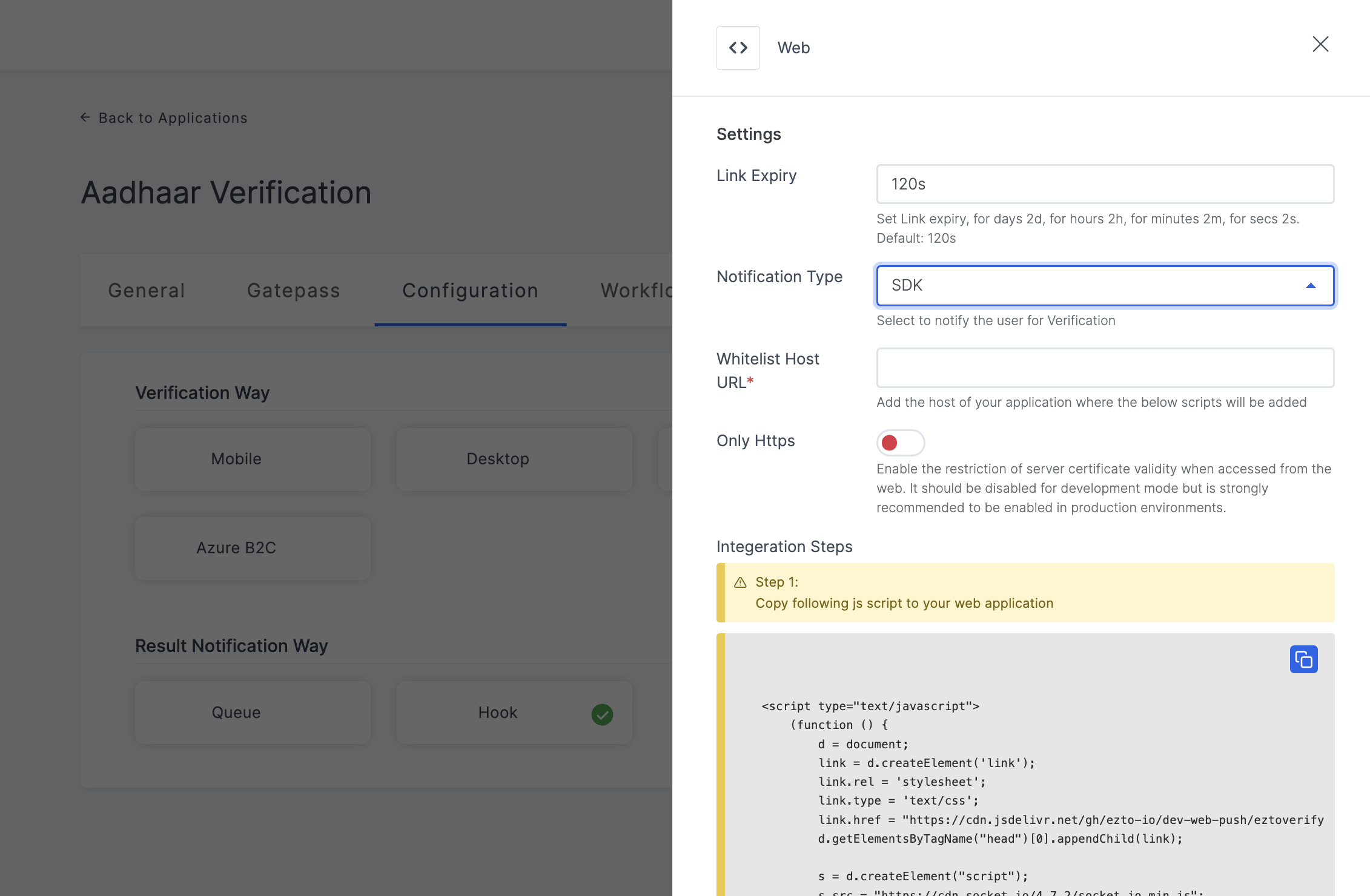Viewport: 1370px width, 896px height.
Task: Open the Notification Type SDK dropdown
Action: point(1105,285)
